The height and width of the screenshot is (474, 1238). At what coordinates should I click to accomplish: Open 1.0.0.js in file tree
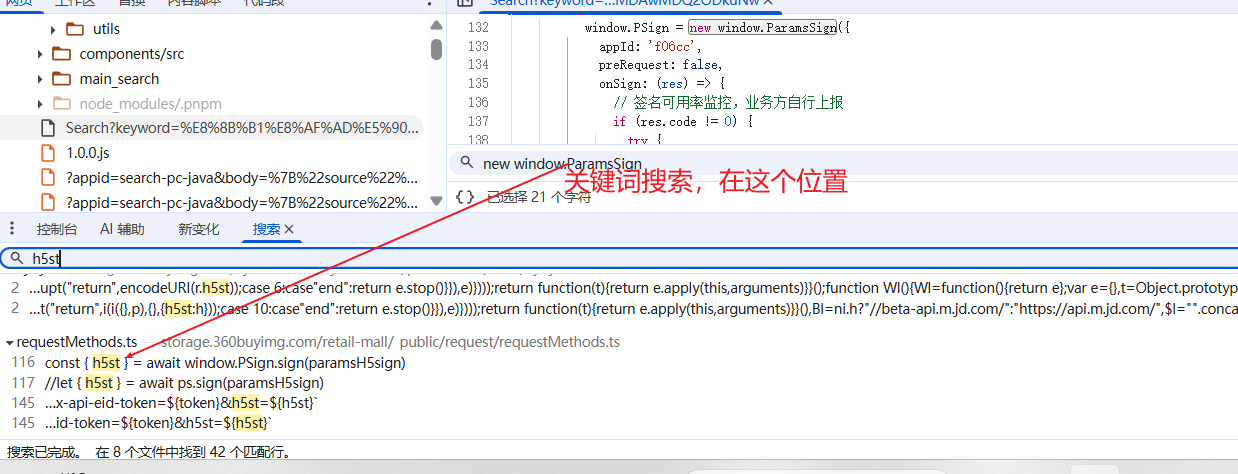pos(87,153)
